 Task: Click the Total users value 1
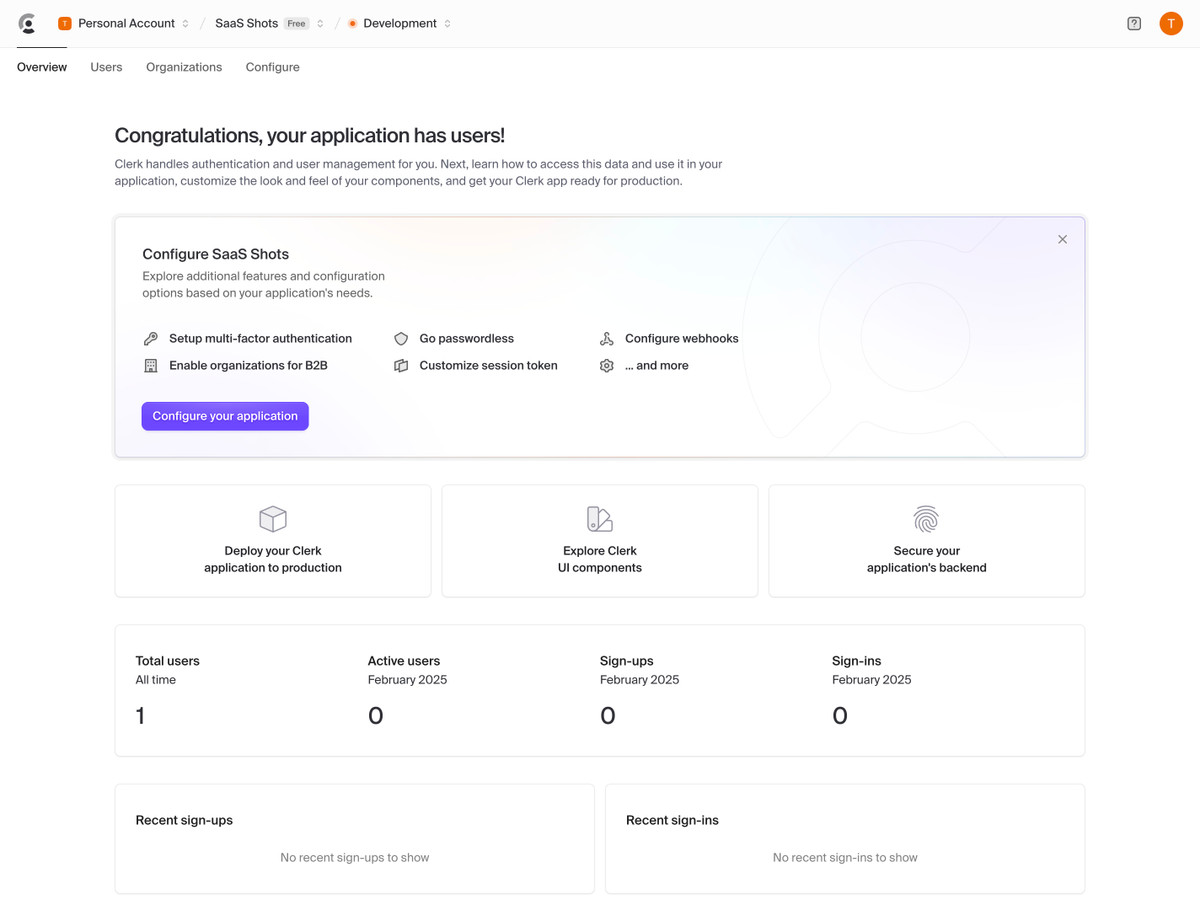[x=141, y=716]
